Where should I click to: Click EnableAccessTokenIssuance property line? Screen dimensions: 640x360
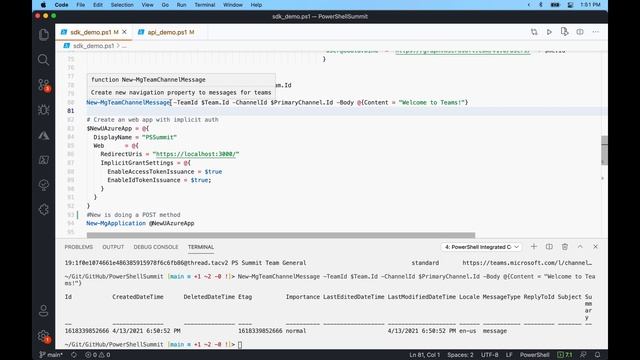[x=164, y=171]
